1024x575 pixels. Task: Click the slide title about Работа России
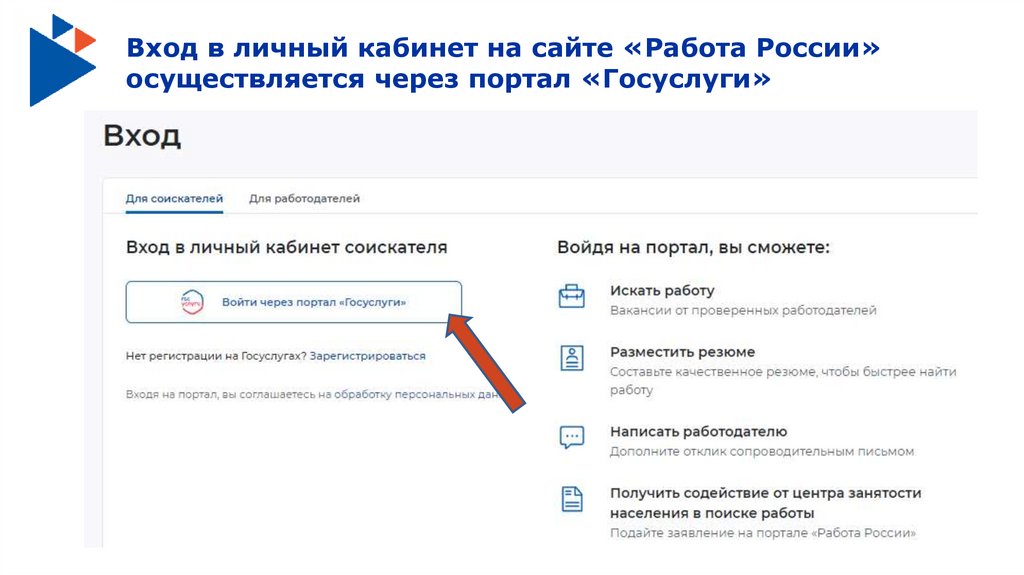(503, 63)
